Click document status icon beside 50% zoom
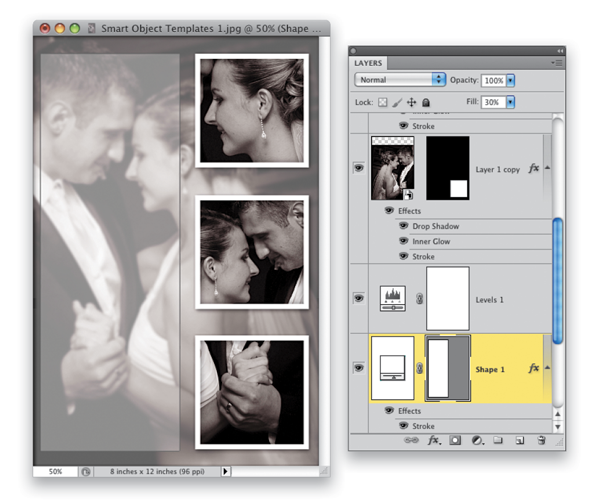Viewport: 600px width, 500px height. [x=86, y=472]
